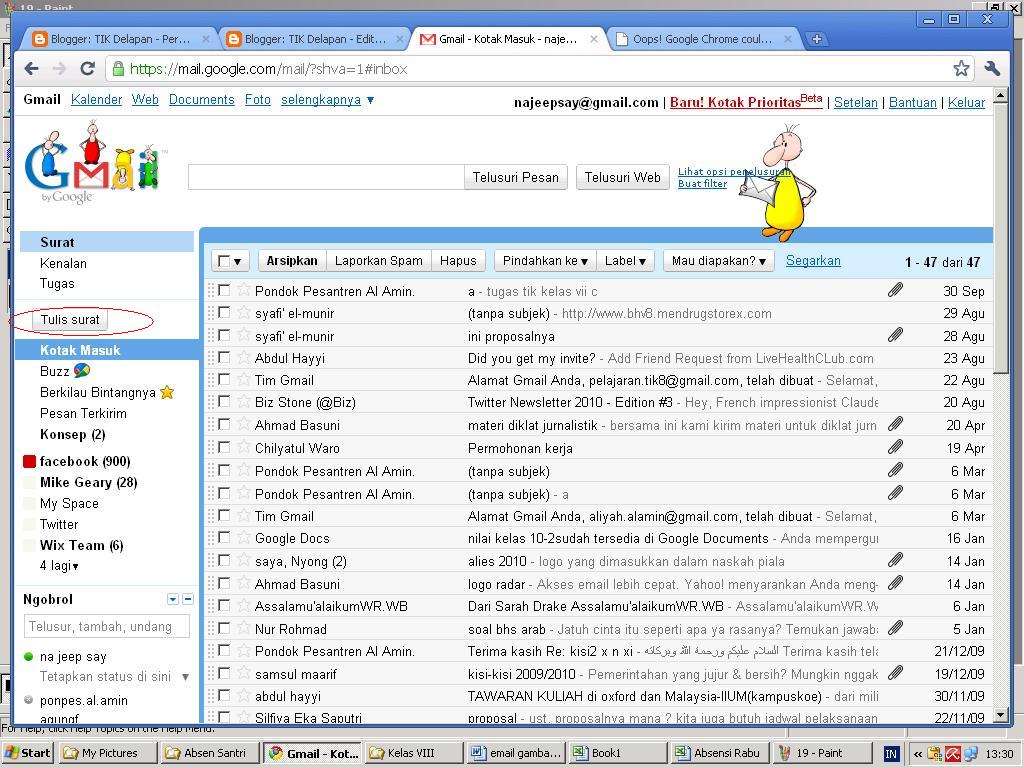Viewport: 1024px width, 768px height.
Task: Click the browser forward arrow
Action: (59, 69)
